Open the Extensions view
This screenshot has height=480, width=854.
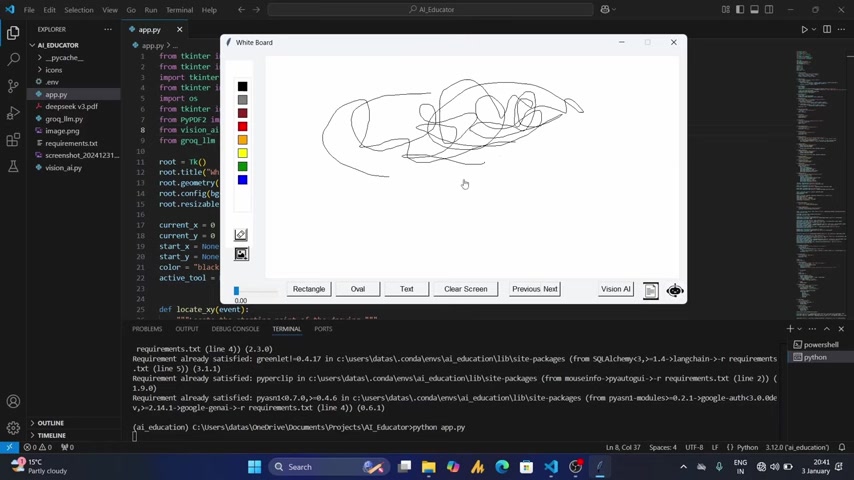(x=13, y=139)
